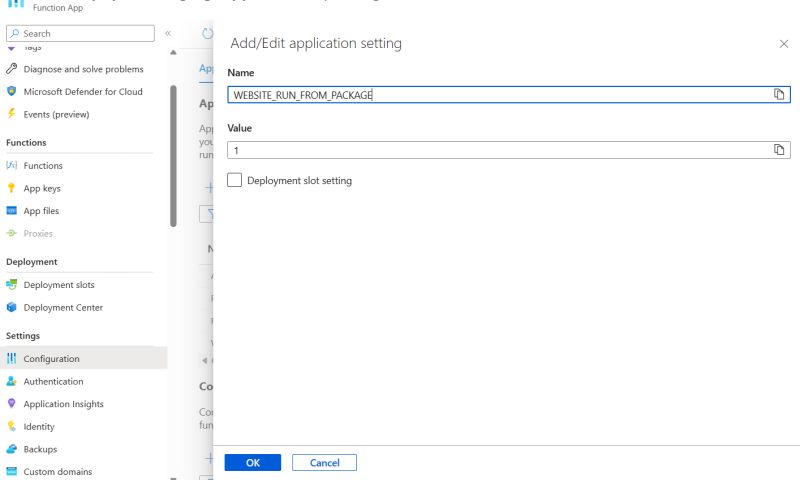
Task: Click the App keys key icon
Action: point(11,188)
